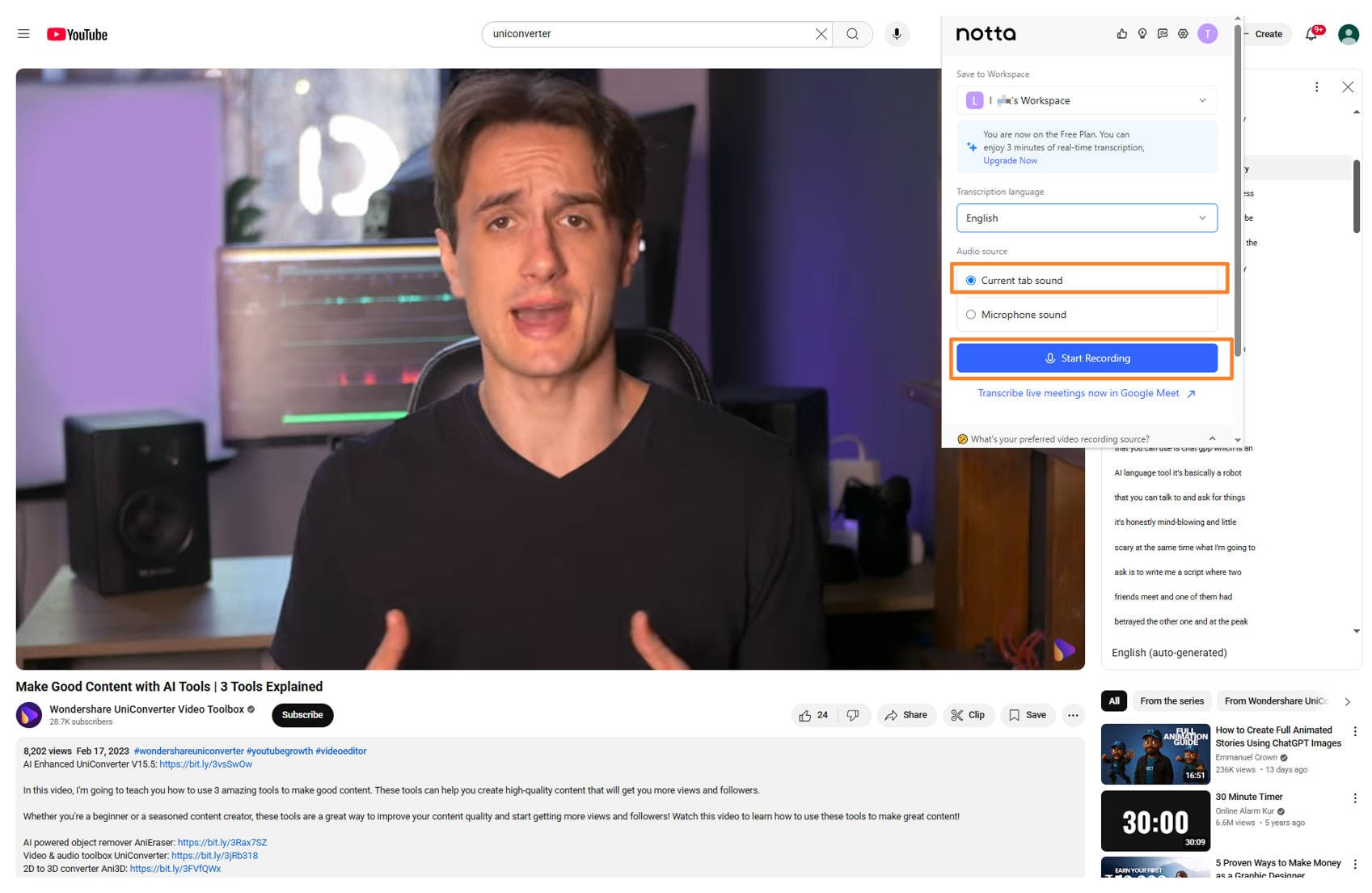Image resolution: width=1372 pixels, height=893 pixels.
Task: Open the bit.ly/3vsSwOw link
Action: tap(205, 764)
